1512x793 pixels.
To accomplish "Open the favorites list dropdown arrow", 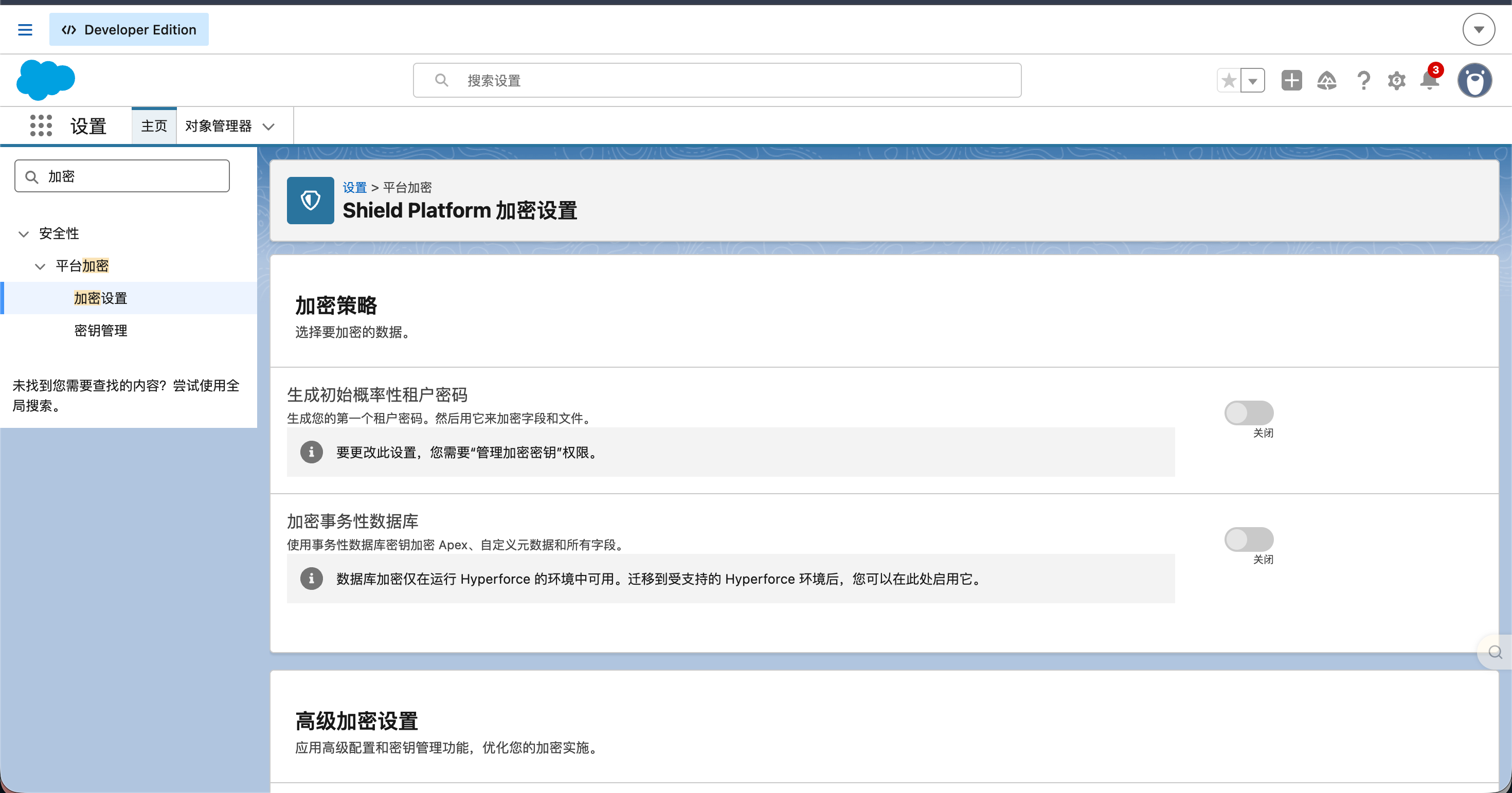I will (x=1253, y=80).
